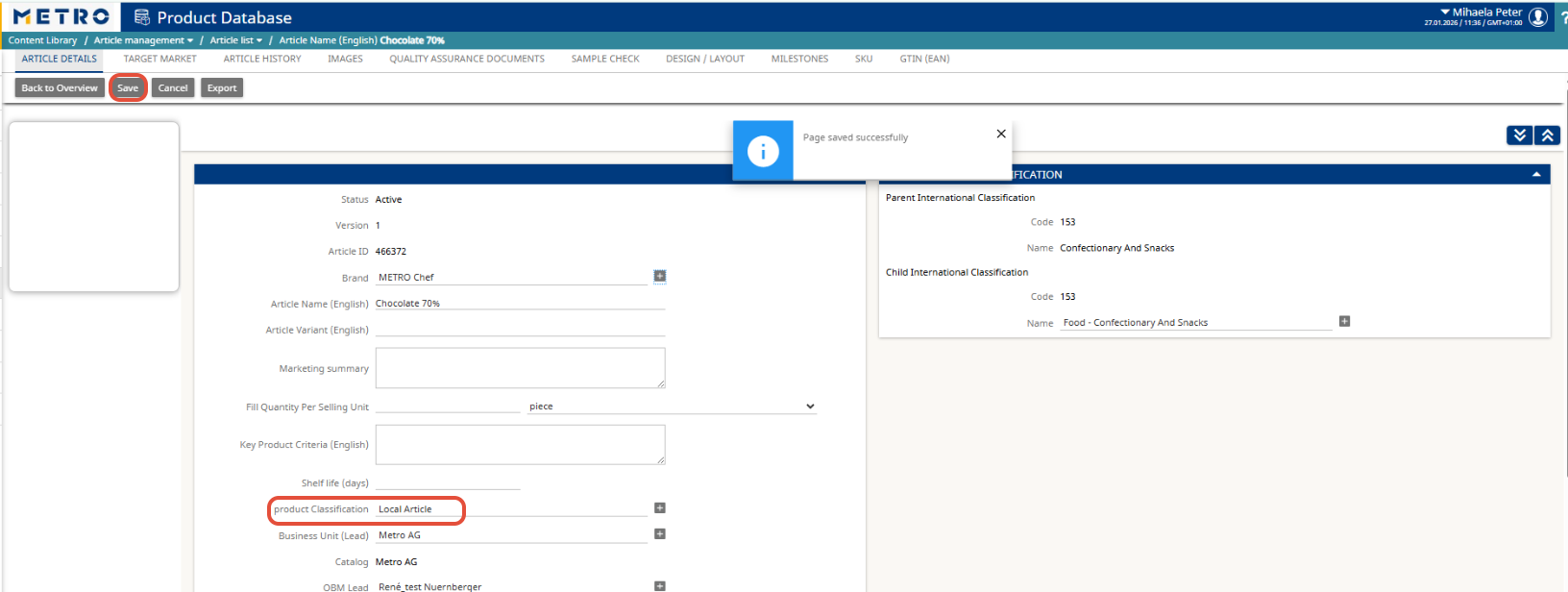Click 'Confectionary And Snacks' parent name
Viewport: 1568px width, 592px height.
(x=1116, y=247)
